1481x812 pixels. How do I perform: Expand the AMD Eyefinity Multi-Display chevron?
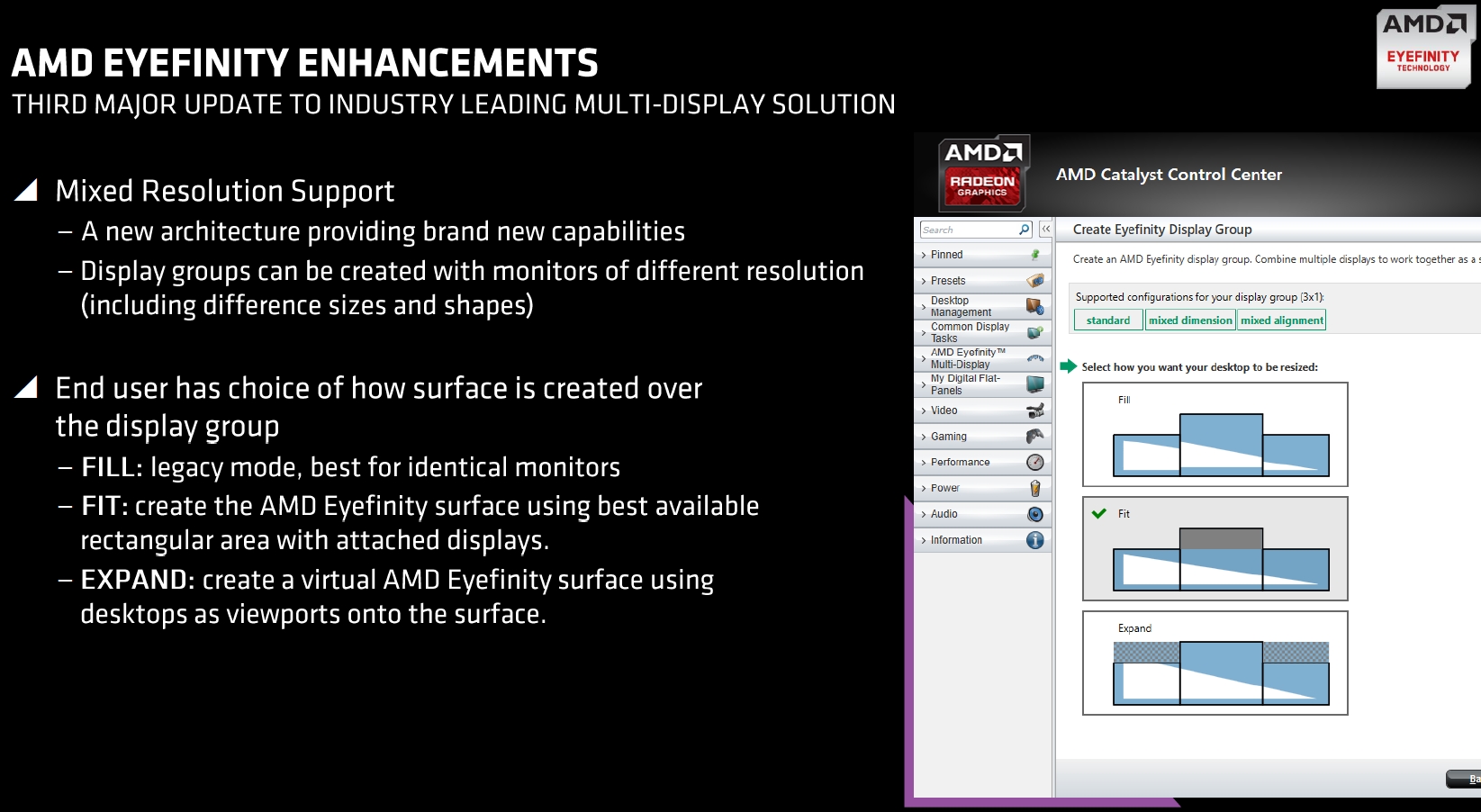click(924, 359)
